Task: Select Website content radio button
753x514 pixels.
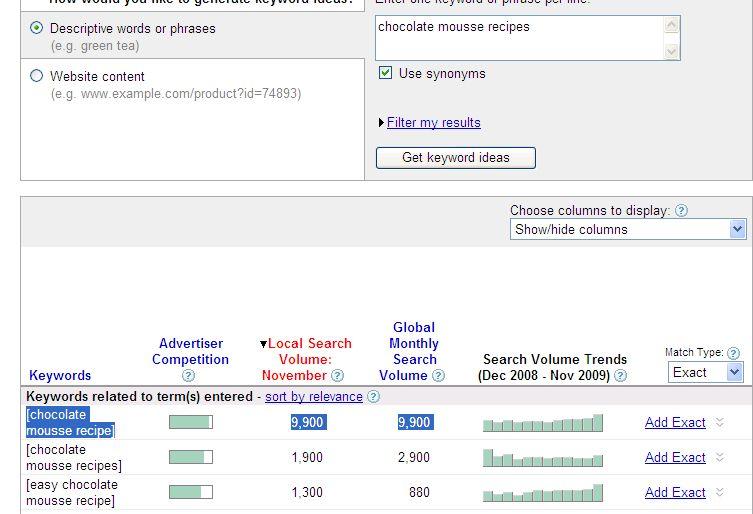Action: click(x=37, y=76)
